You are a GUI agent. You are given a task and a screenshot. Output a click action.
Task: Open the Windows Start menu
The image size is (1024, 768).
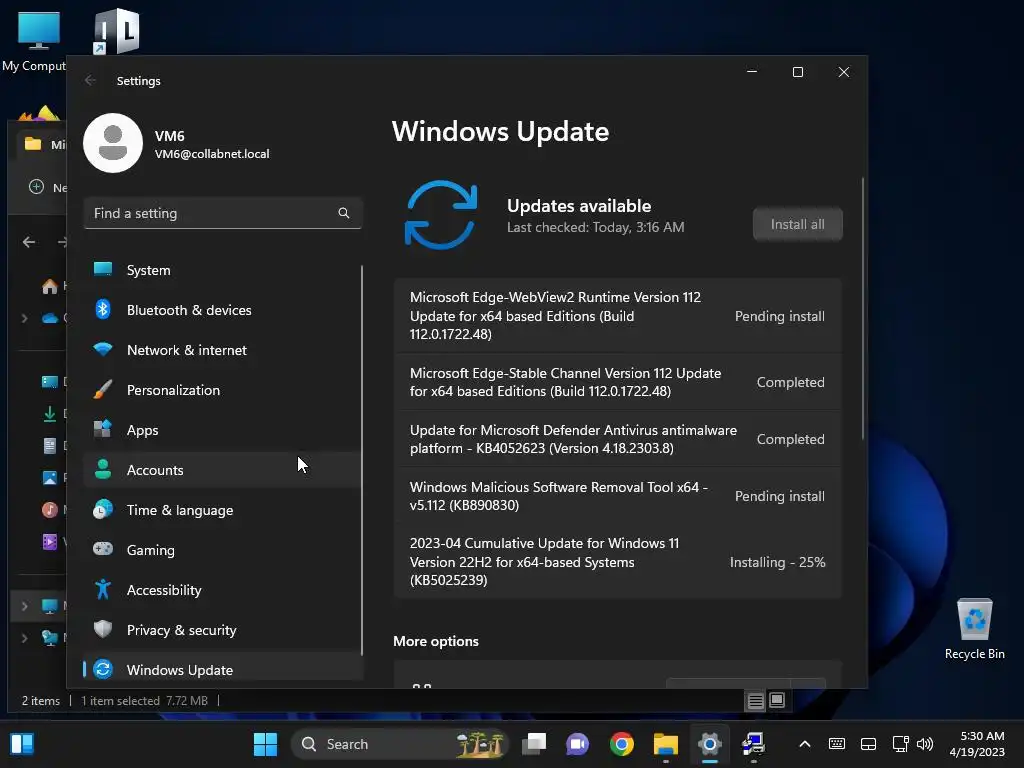point(265,744)
